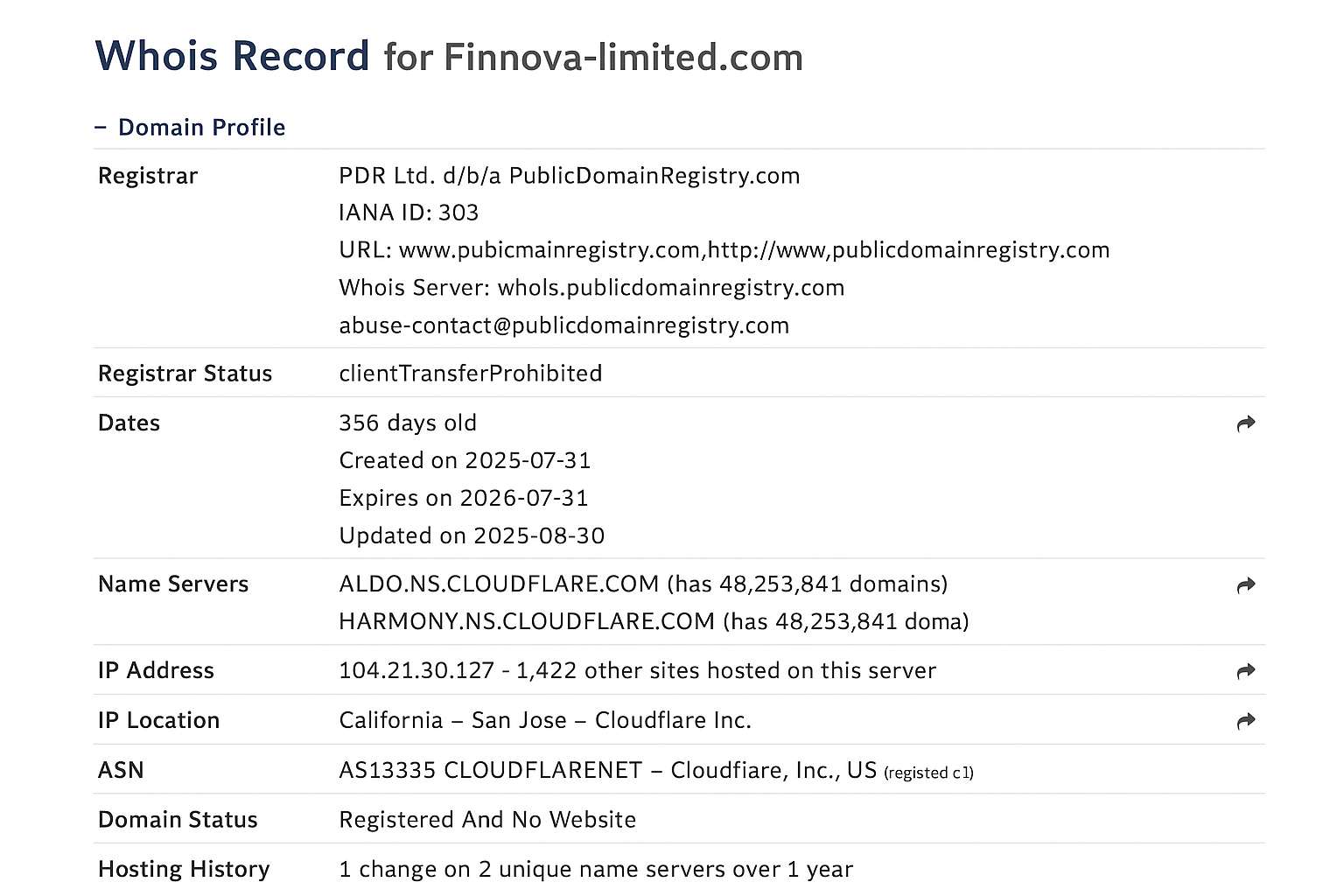Click the Registered And No Website status
Viewport: 1344px width, 896px height.
coord(487,820)
